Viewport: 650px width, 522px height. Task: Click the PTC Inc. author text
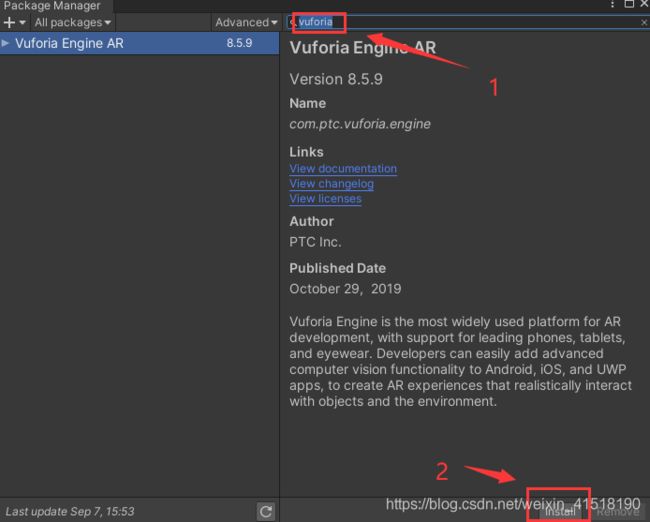click(x=315, y=242)
